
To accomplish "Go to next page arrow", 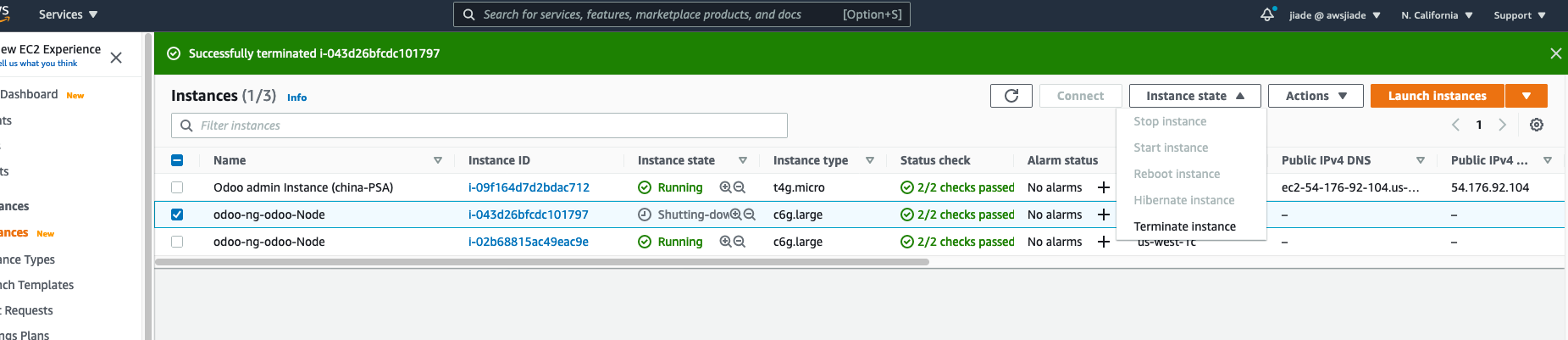I will point(1502,125).
